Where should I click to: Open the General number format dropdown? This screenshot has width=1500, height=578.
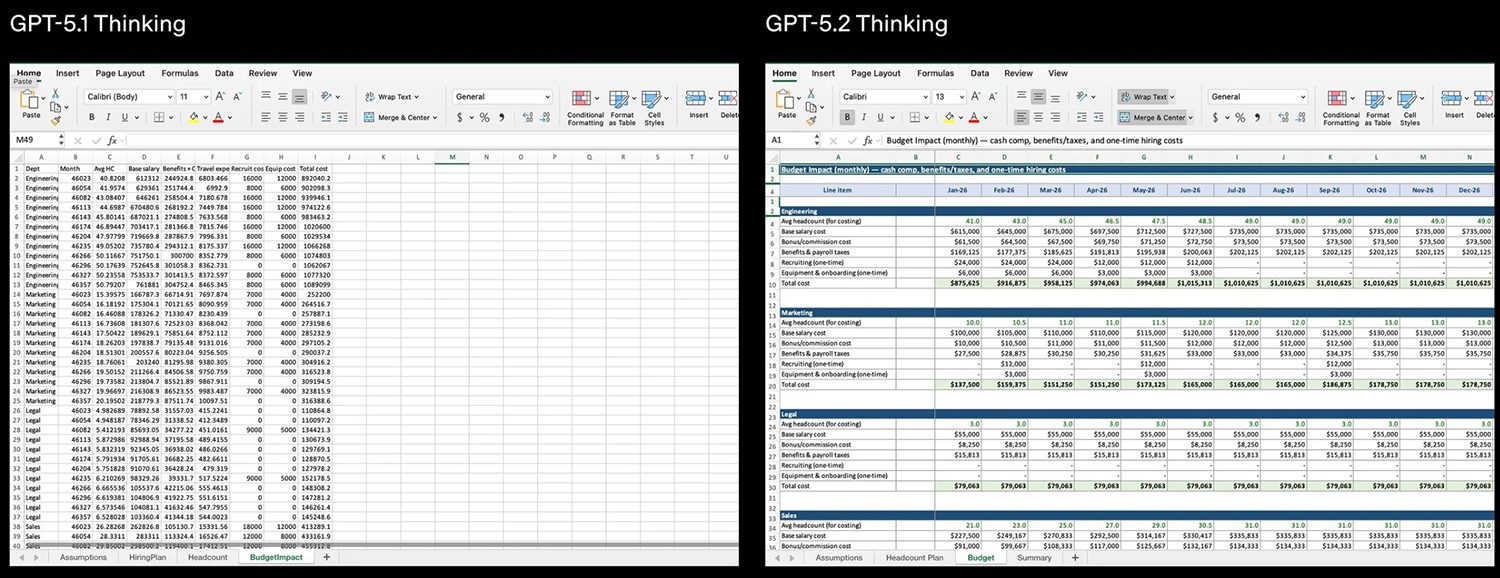click(503, 96)
